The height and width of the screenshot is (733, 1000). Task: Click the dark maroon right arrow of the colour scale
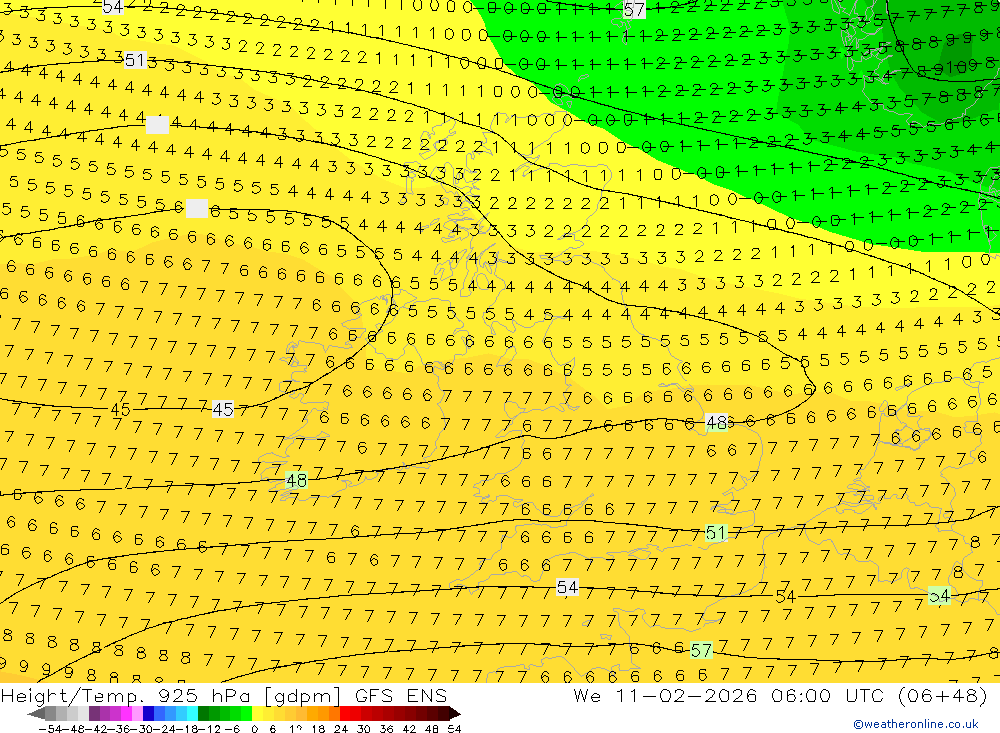(x=455, y=713)
